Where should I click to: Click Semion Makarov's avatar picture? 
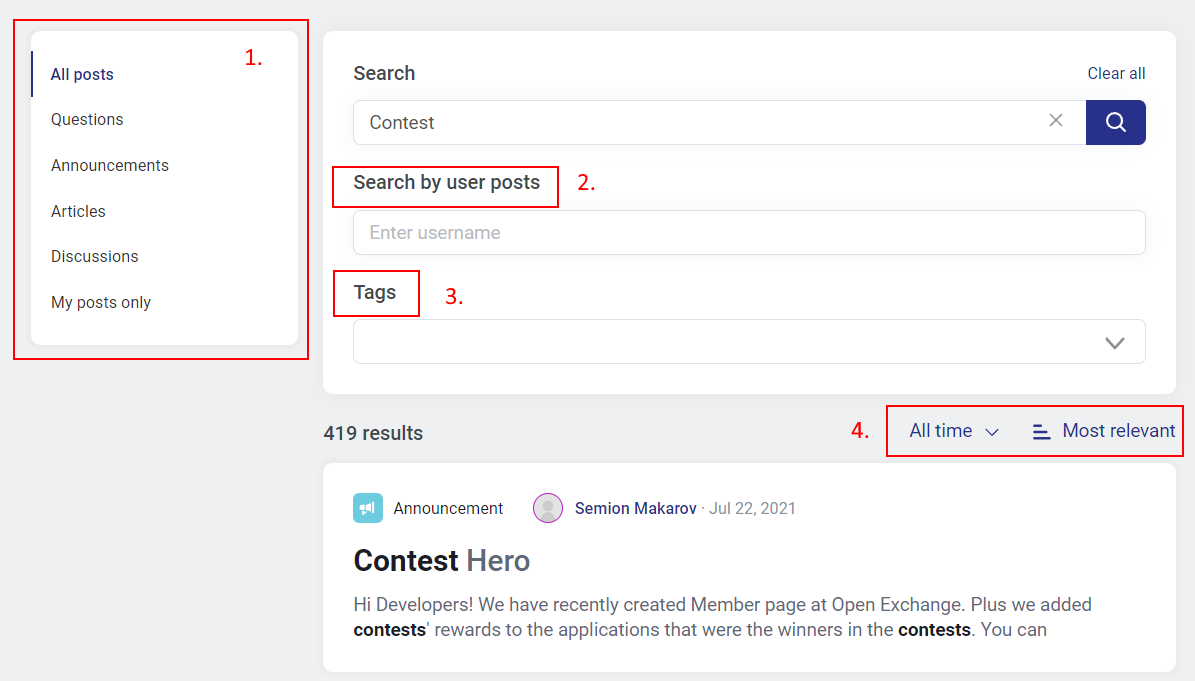click(548, 508)
